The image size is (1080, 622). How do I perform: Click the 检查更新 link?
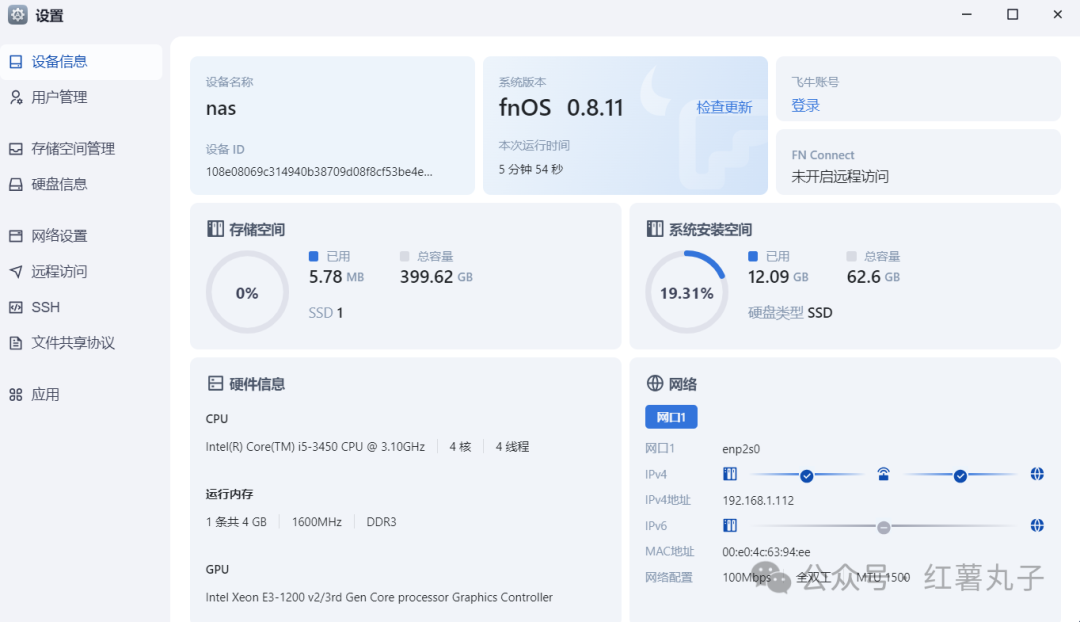[724, 107]
